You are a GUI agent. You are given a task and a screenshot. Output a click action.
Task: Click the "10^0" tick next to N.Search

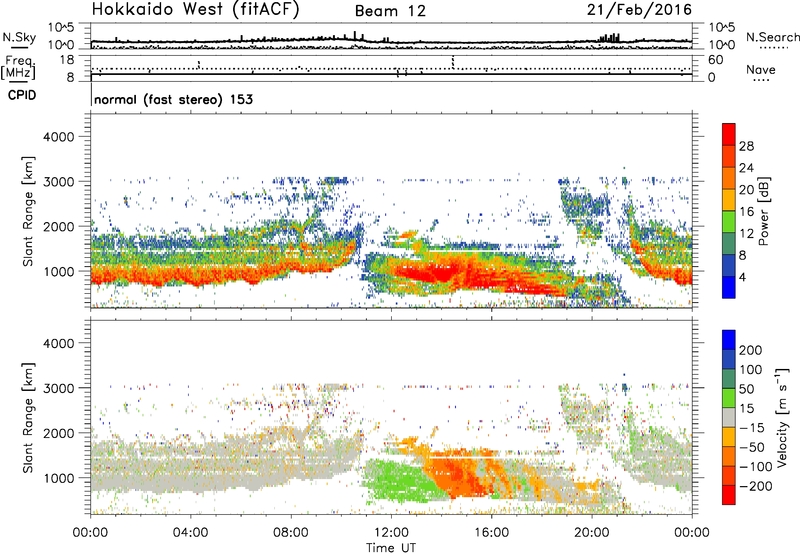click(x=722, y=45)
